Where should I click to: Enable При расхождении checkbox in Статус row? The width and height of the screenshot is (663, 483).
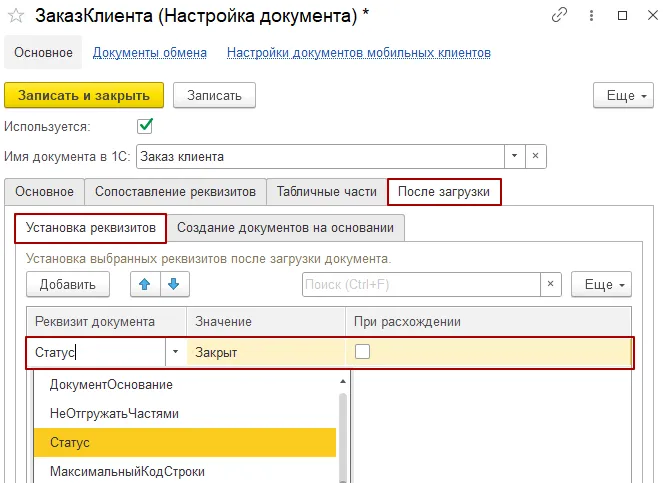pos(362,352)
